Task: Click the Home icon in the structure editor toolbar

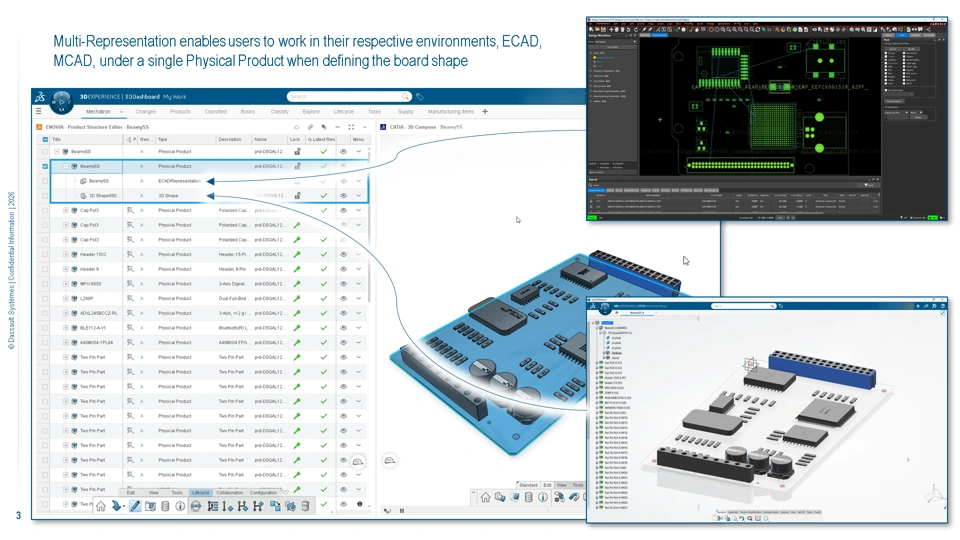Action: (101, 506)
